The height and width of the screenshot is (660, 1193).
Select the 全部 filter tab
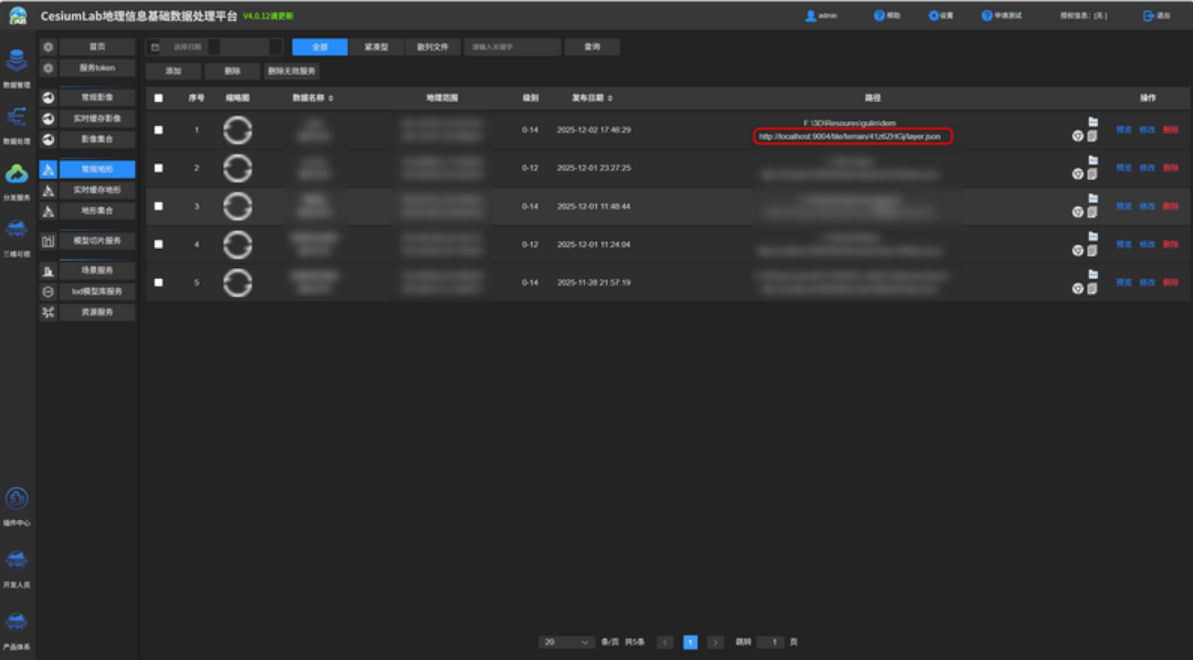tap(320, 47)
